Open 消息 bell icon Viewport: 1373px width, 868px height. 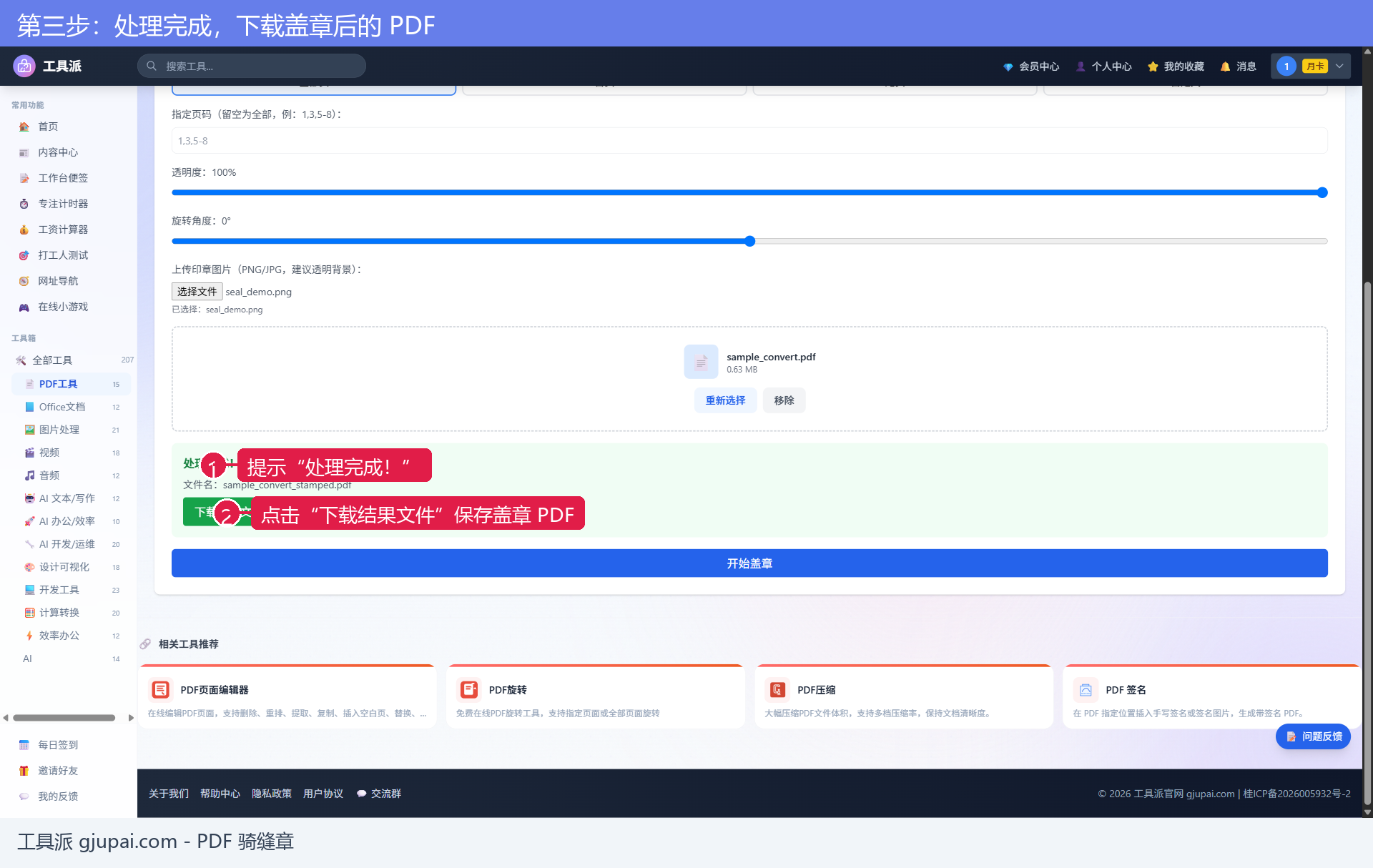[x=1225, y=66]
